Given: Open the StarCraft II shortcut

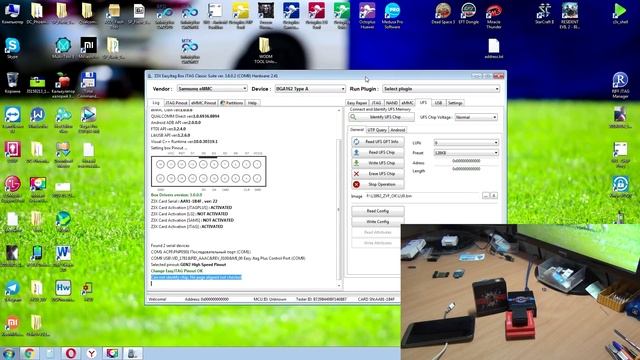Looking at the screenshot, I should click(544, 13).
